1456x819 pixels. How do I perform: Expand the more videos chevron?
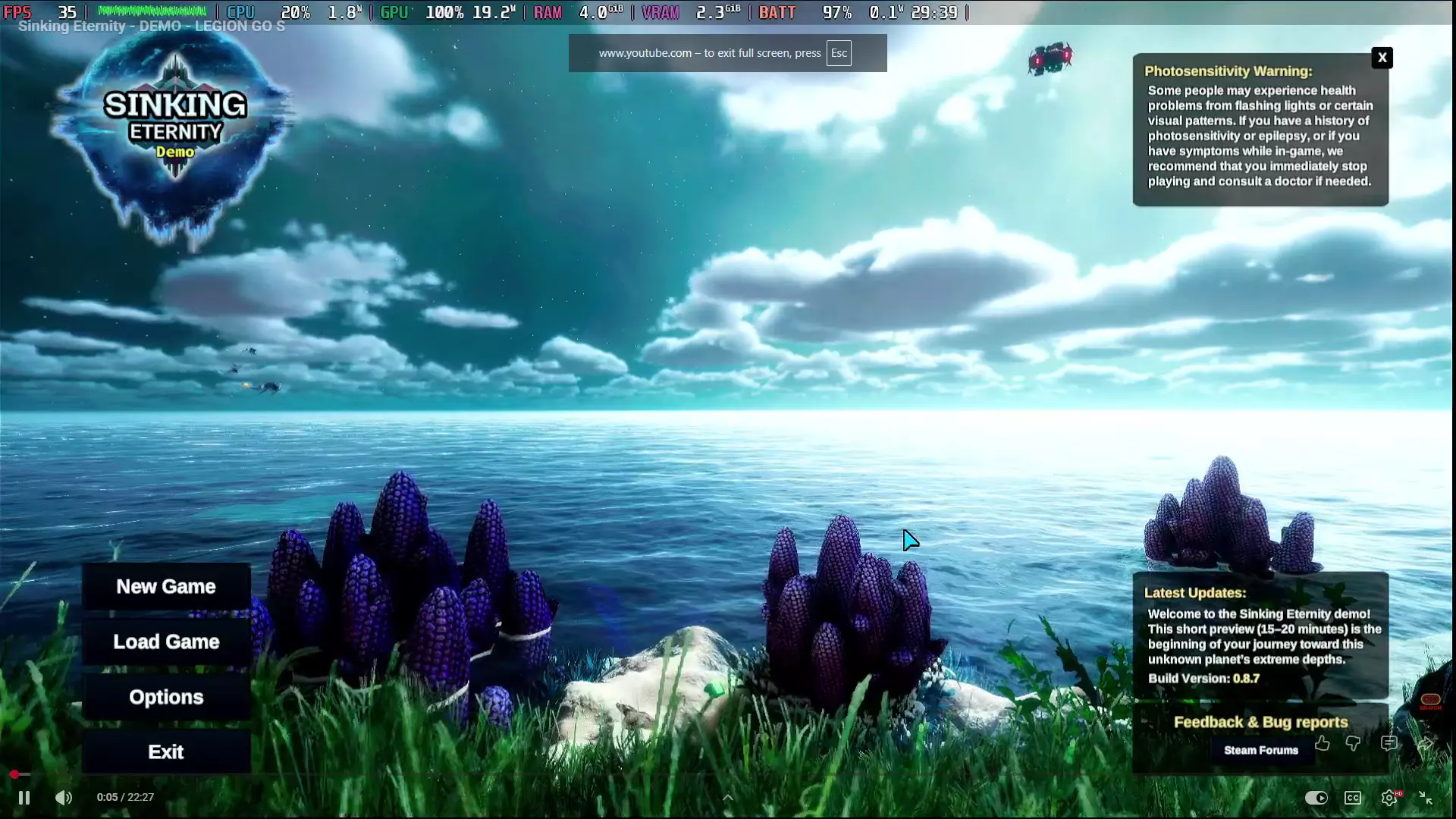(728, 797)
